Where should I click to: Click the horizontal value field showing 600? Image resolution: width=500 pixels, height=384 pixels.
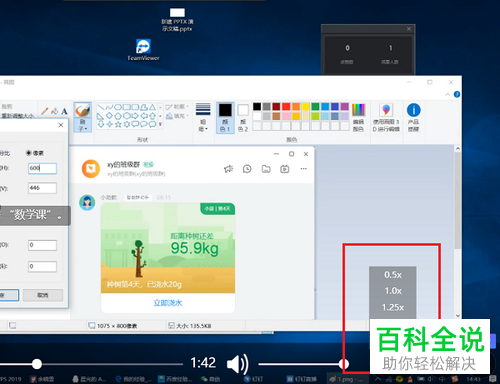click(42, 168)
